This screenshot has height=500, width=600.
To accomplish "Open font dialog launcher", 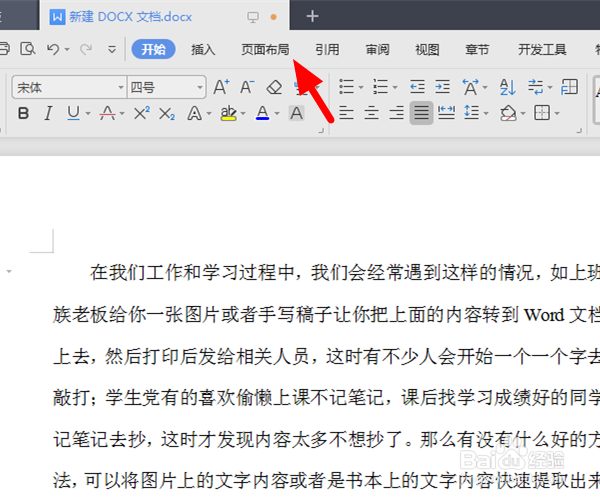I will [x=321, y=131].
